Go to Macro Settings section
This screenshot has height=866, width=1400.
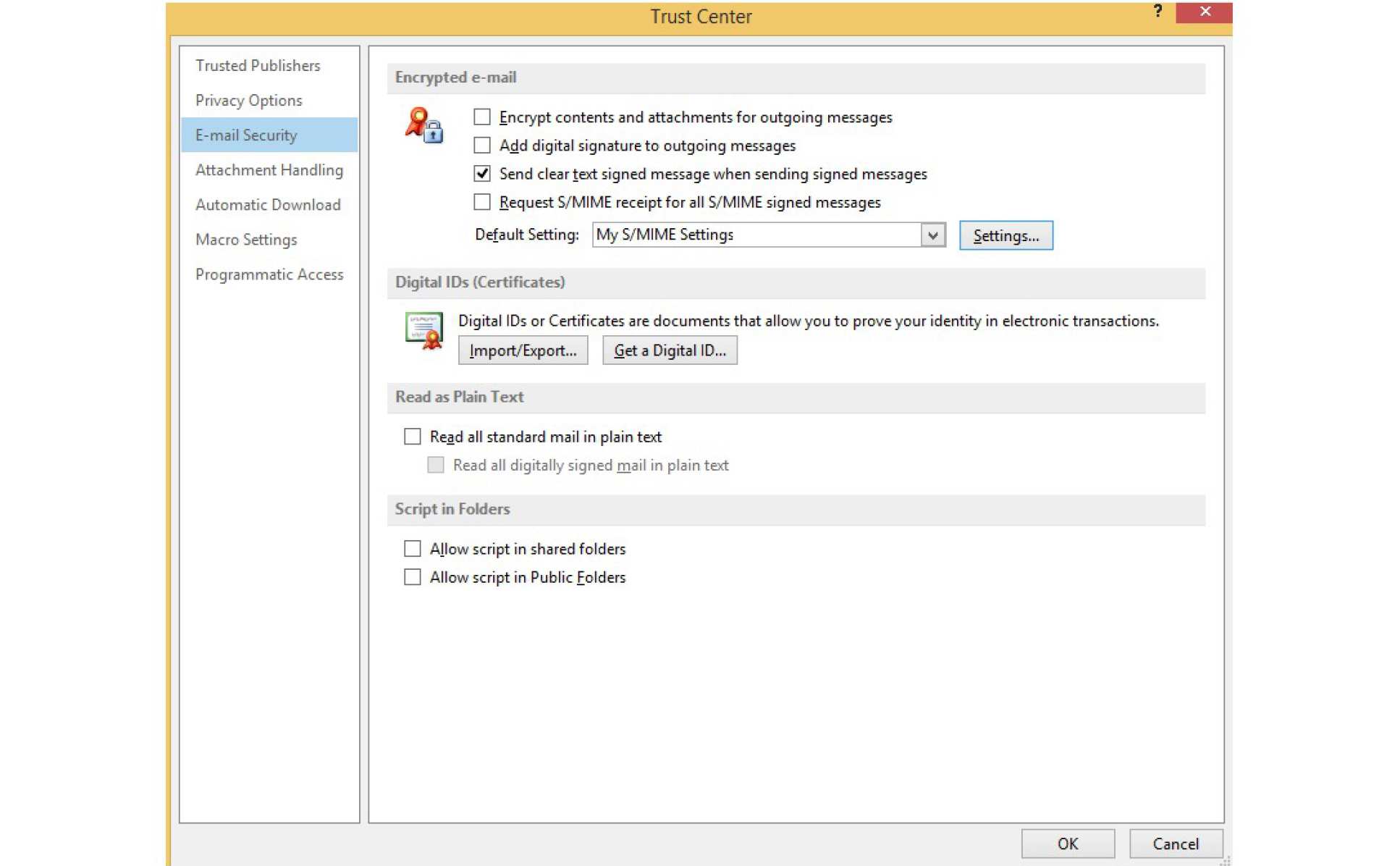[x=246, y=240]
